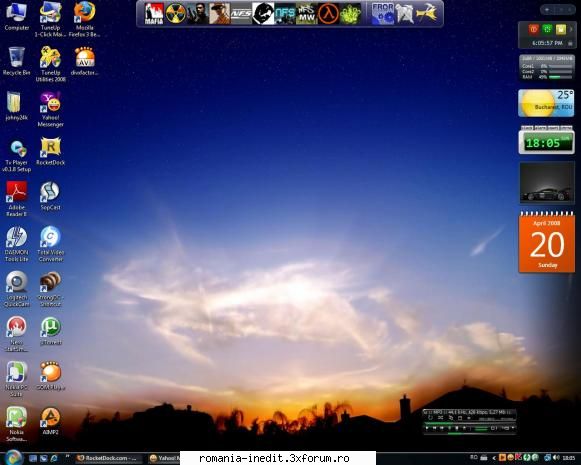This screenshot has width=581, height=465.
Task: Open the RocketDock desktop shortcut
Action: coord(50,151)
